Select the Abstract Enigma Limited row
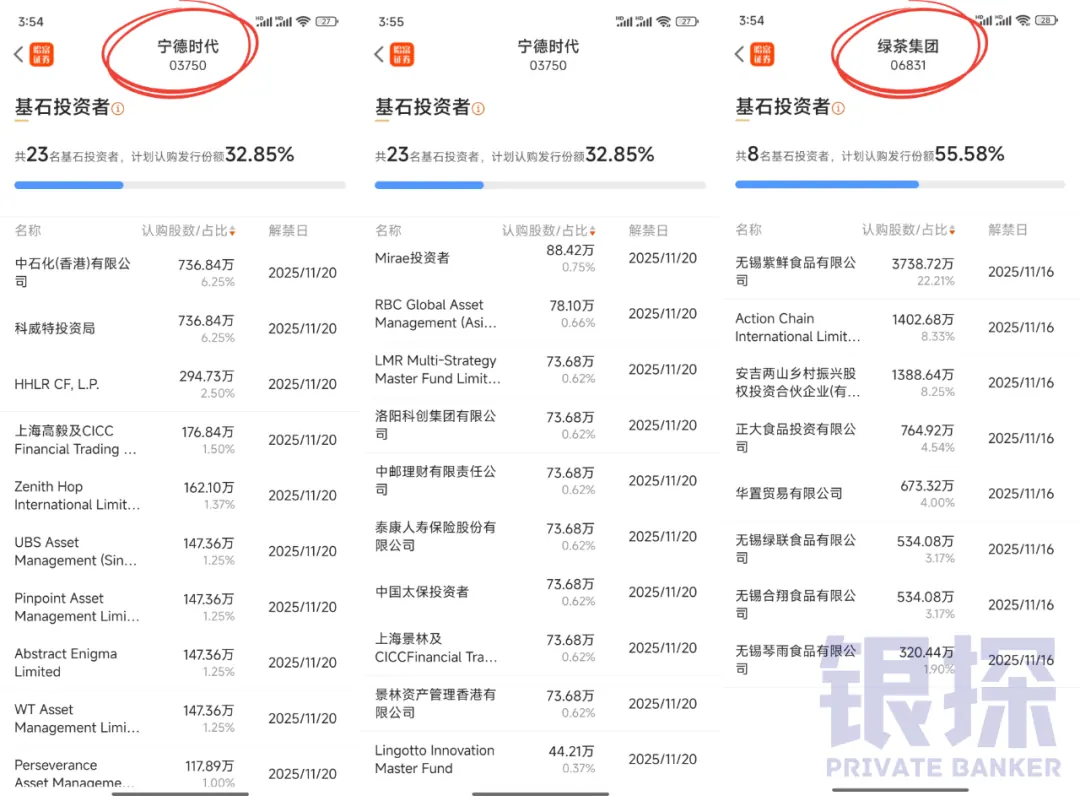This screenshot has width=1080, height=801. click(180, 663)
